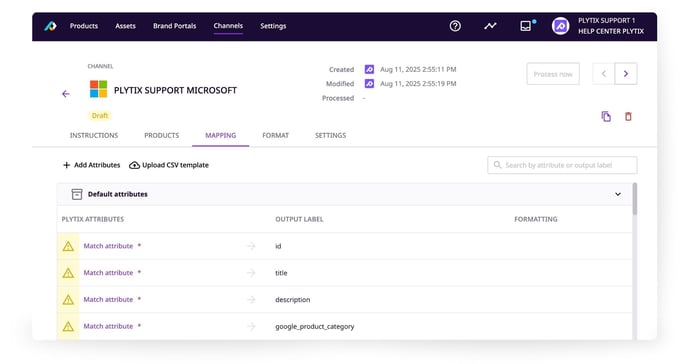The width and height of the screenshot is (688, 364).
Task: Go to previous channel chevron
Action: pyautogui.click(x=604, y=74)
